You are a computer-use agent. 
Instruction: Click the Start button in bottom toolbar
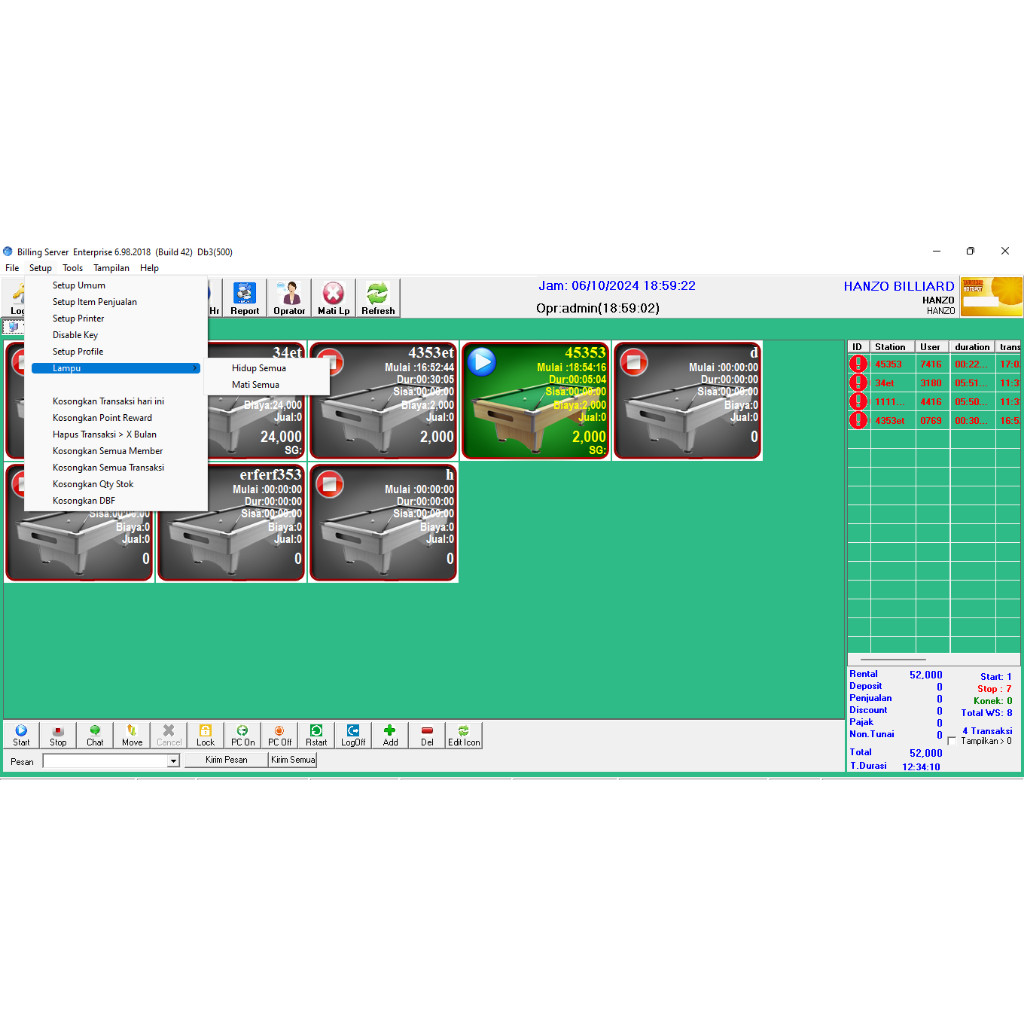(x=21, y=735)
